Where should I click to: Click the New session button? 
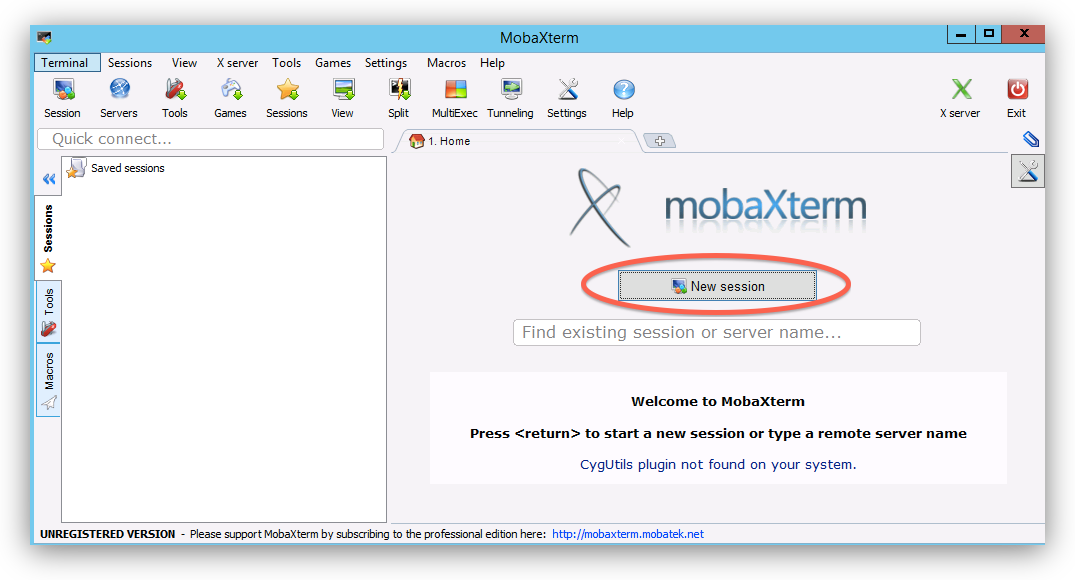pos(717,286)
